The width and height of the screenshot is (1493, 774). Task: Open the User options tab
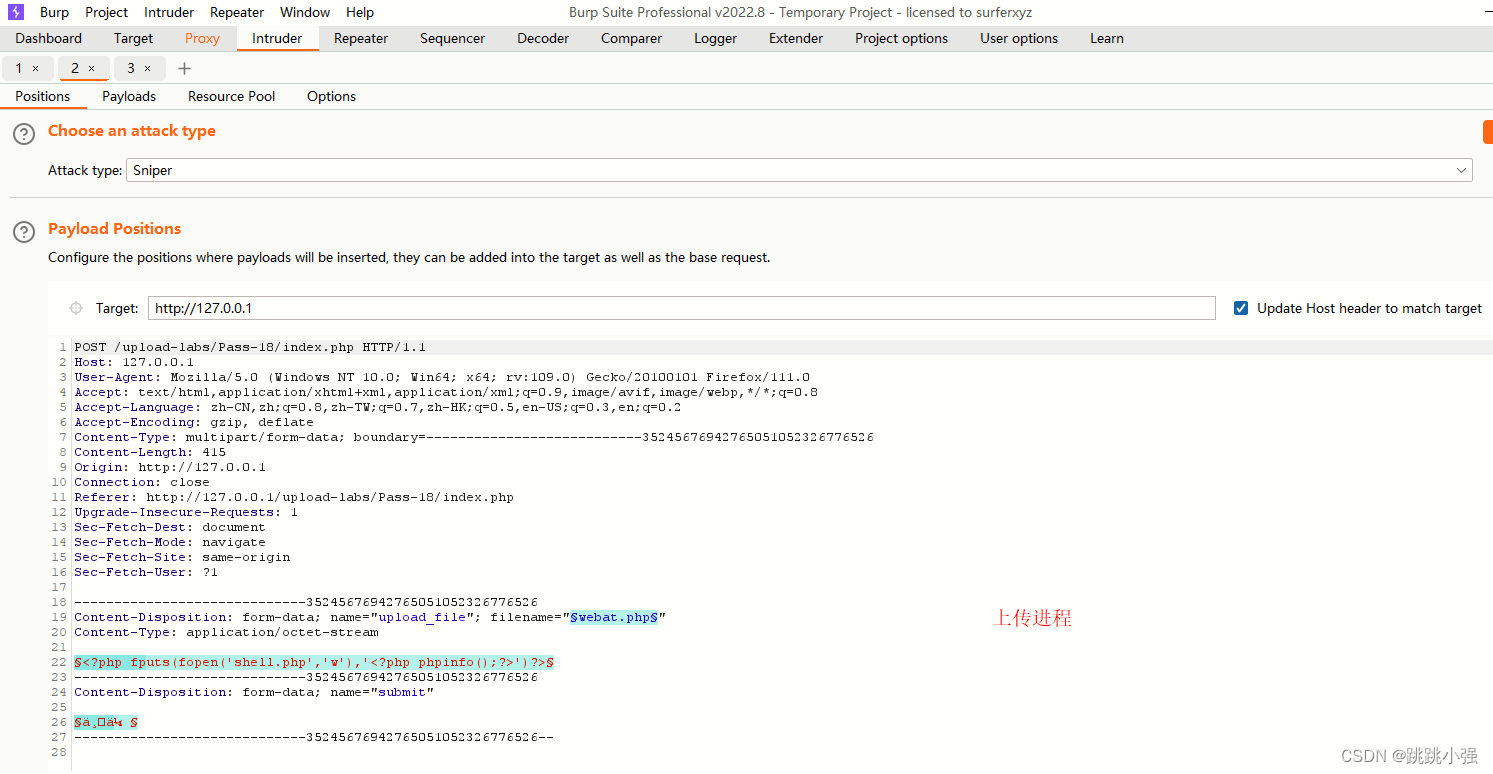tap(1019, 38)
